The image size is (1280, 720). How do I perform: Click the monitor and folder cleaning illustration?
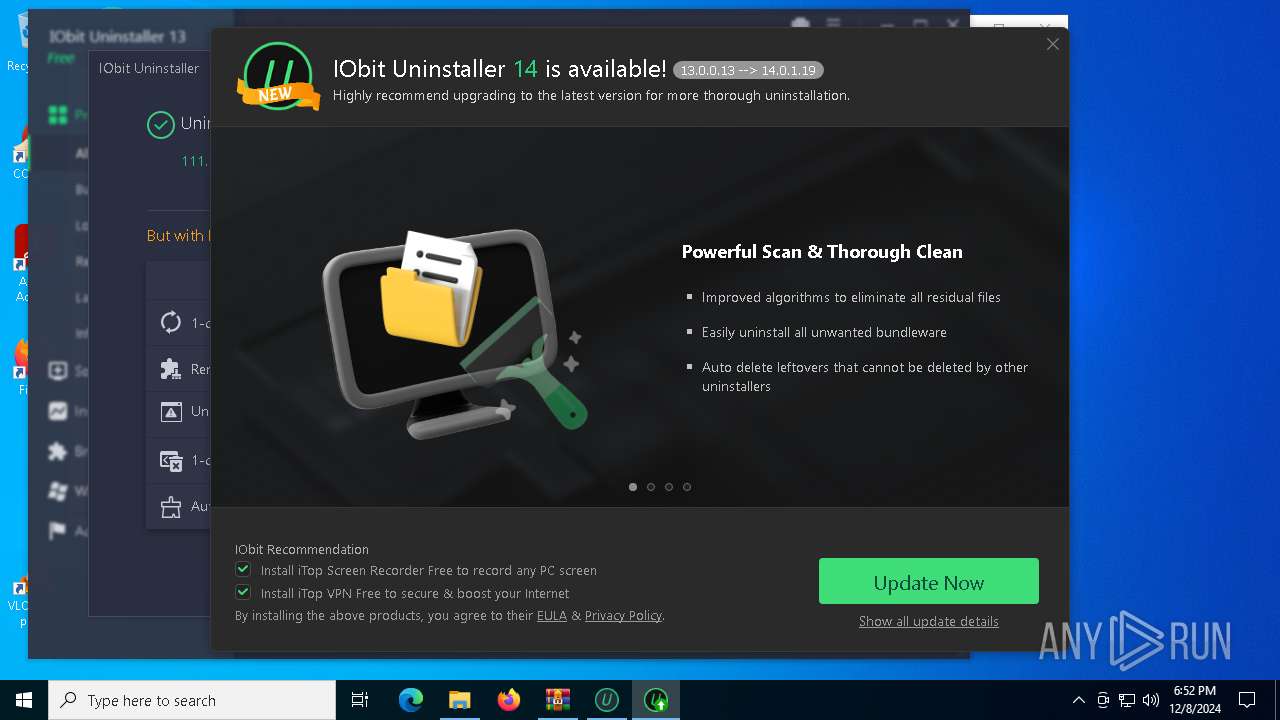click(453, 333)
